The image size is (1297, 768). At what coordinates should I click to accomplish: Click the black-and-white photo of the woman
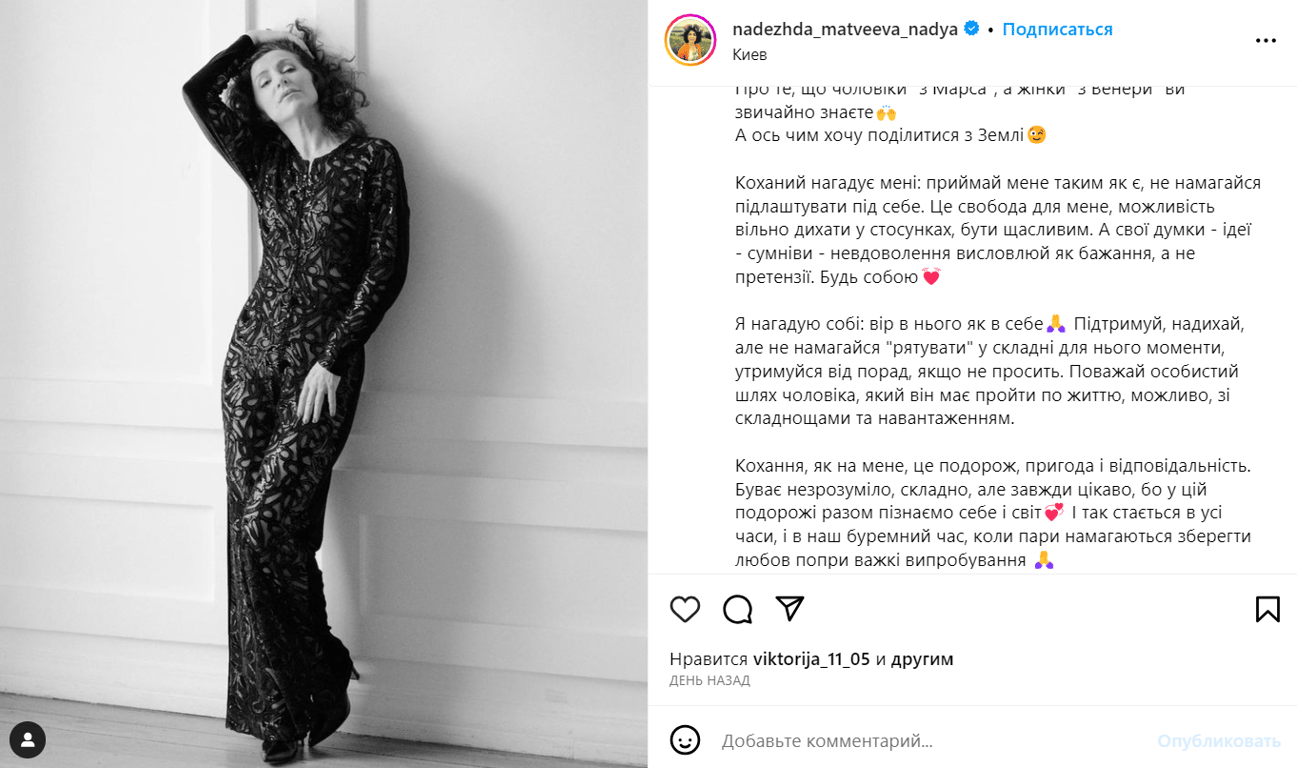(x=324, y=384)
